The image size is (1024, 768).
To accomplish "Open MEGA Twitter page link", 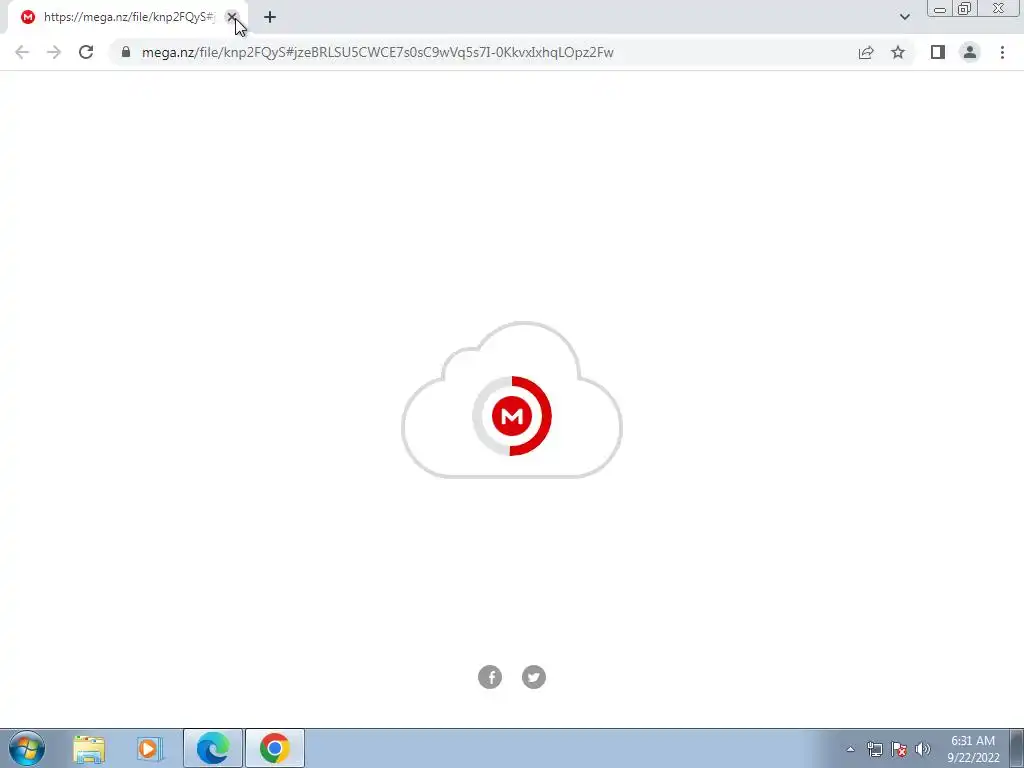I will (534, 677).
